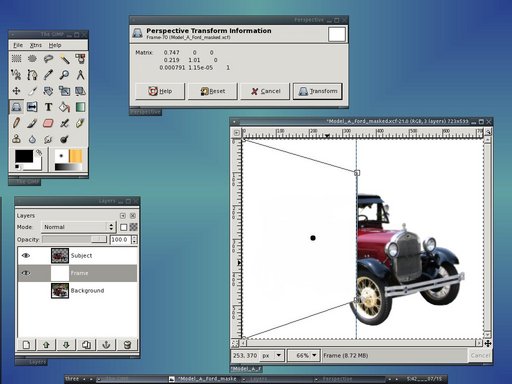Increase opacity with the spinner up arrow

tap(134, 237)
